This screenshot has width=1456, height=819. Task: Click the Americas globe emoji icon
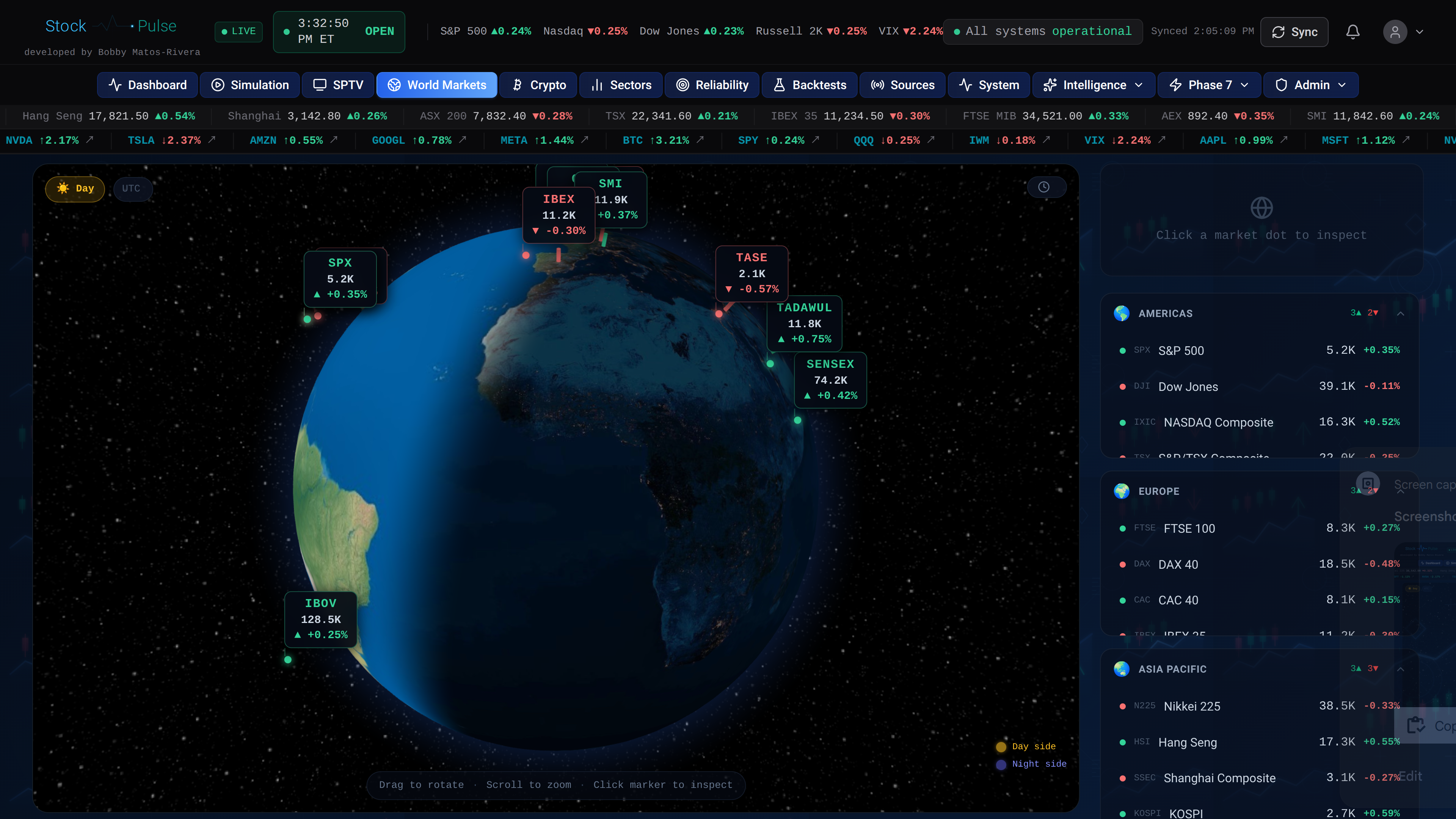1122,313
